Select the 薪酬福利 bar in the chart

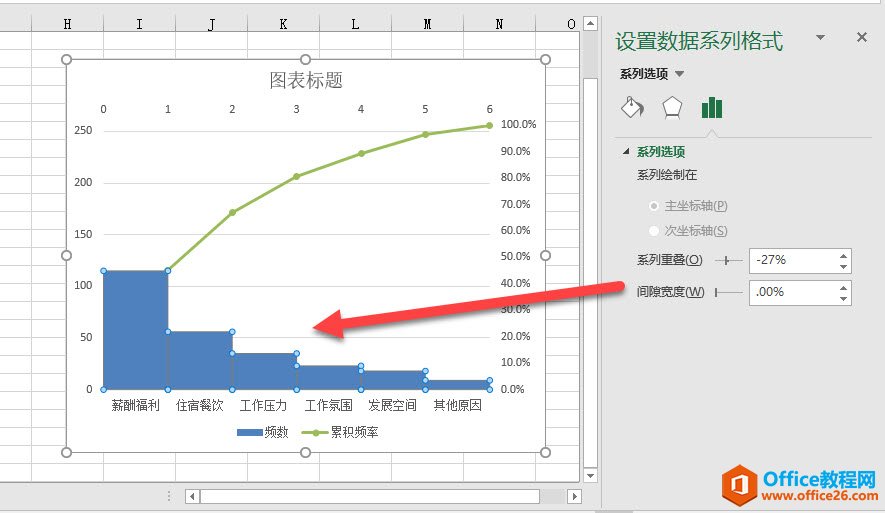pos(135,330)
